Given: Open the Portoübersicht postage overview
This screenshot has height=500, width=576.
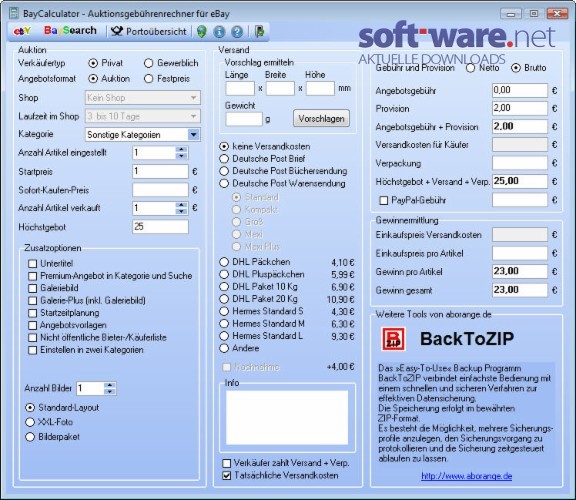Looking at the screenshot, I should (x=149, y=31).
